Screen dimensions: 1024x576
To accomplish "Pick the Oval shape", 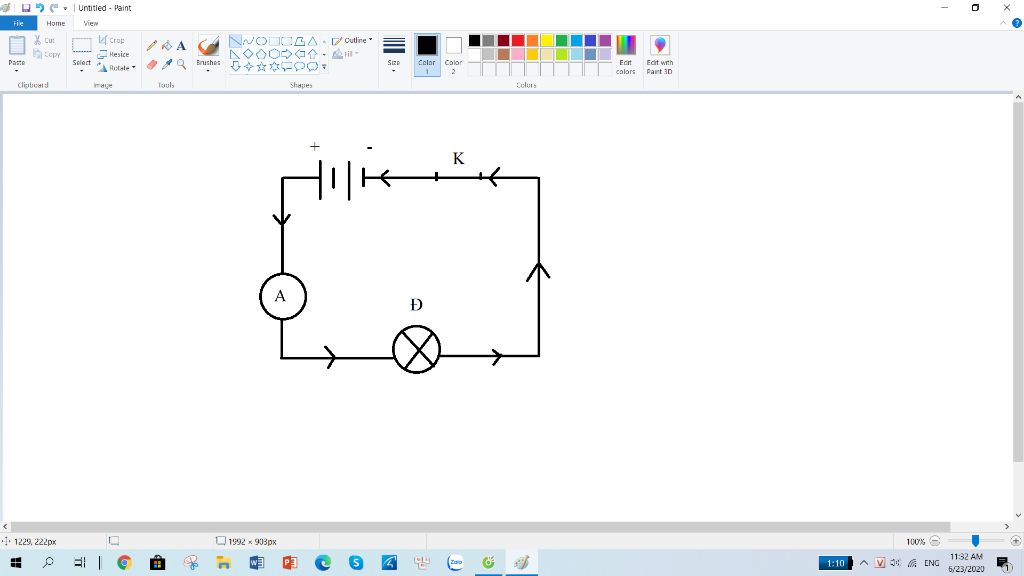I will coord(261,41).
